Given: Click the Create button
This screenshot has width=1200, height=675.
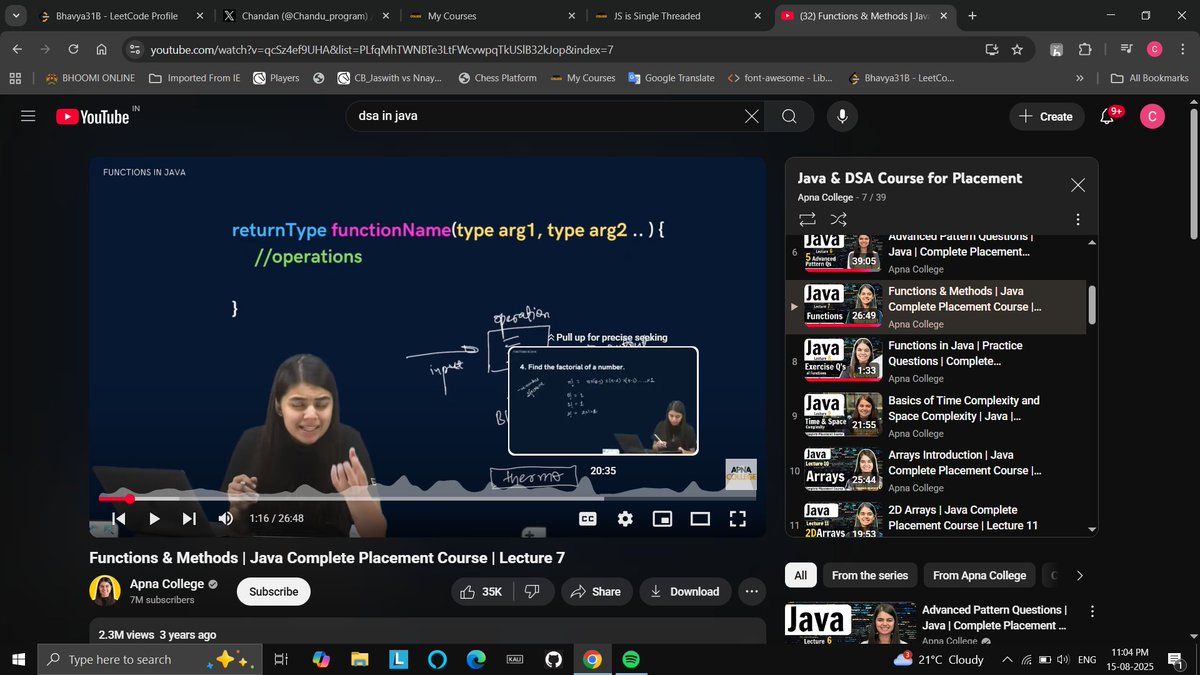Looking at the screenshot, I should [x=1046, y=116].
